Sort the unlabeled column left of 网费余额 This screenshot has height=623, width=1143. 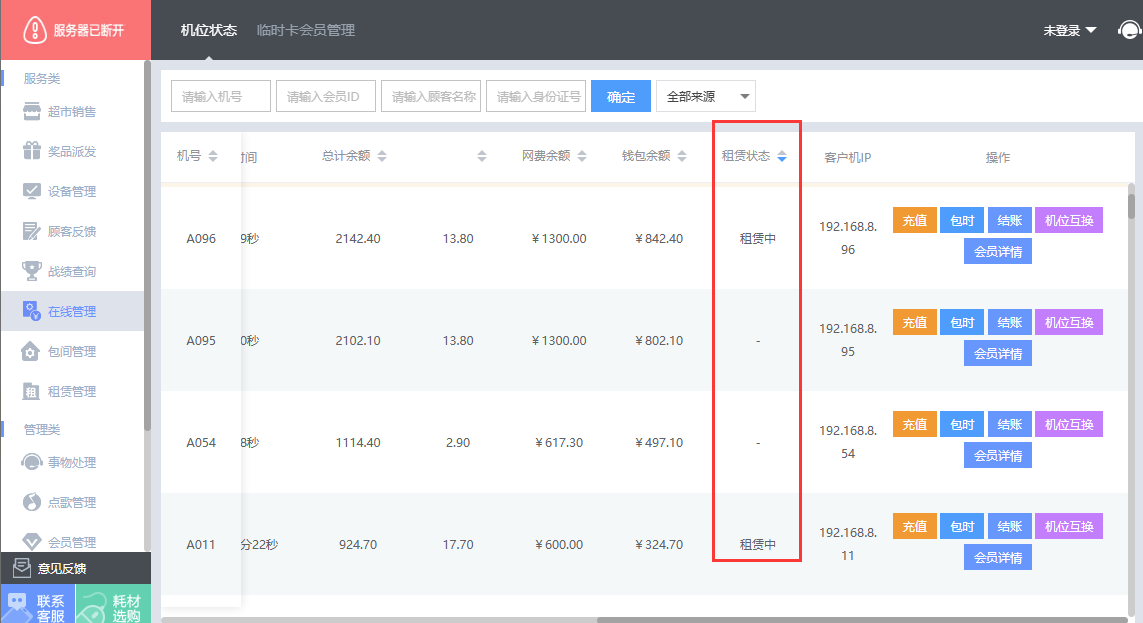pos(482,156)
